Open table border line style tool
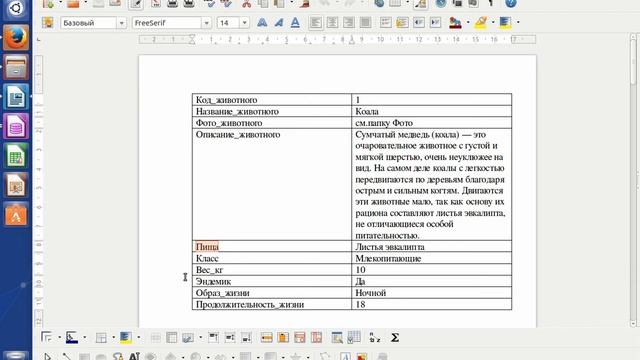Viewport: 640px width, 360px height. click(x=47, y=338)
